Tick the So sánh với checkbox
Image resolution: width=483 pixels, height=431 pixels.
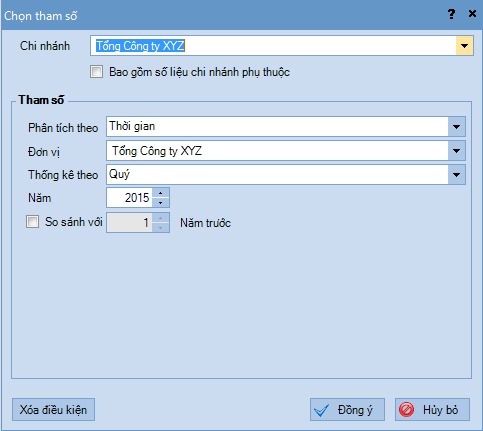32,222
